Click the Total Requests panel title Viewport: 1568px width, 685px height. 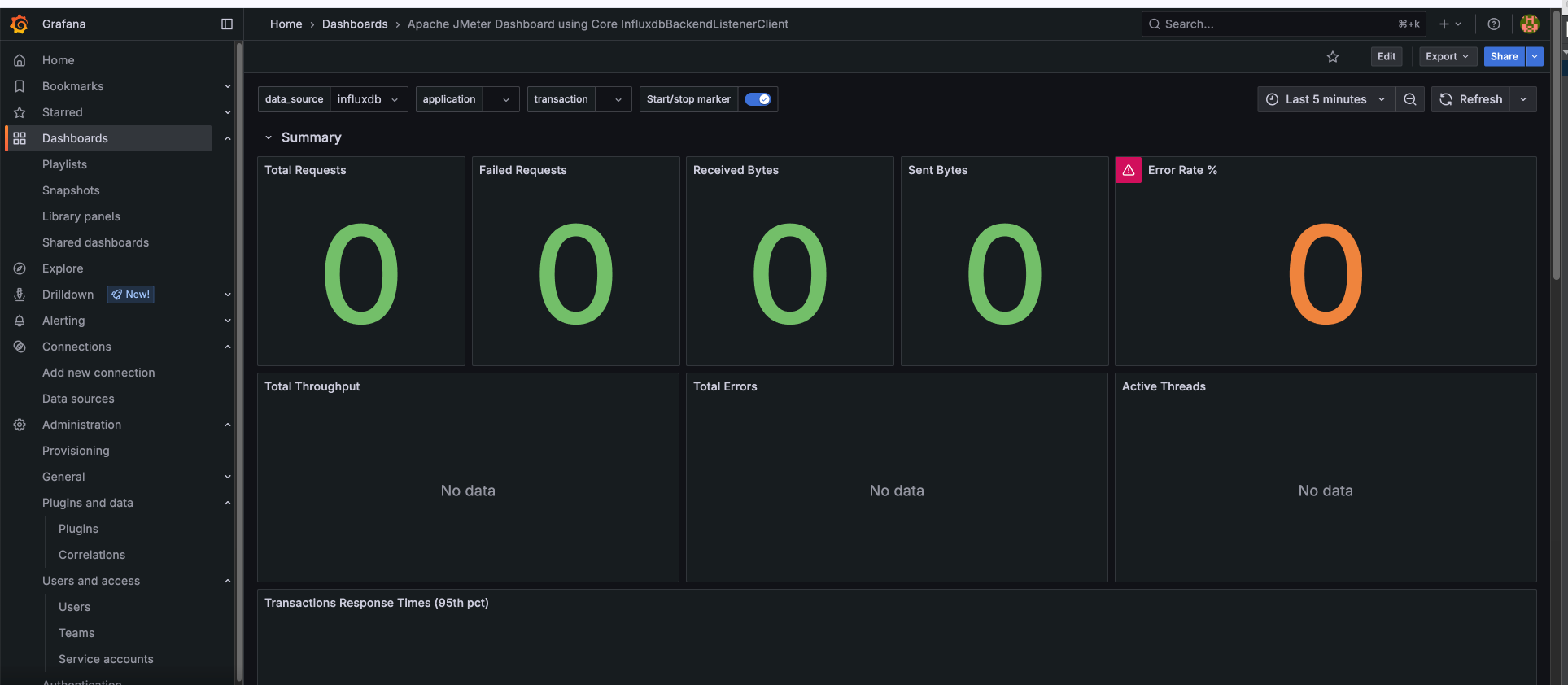coord(305,170)
